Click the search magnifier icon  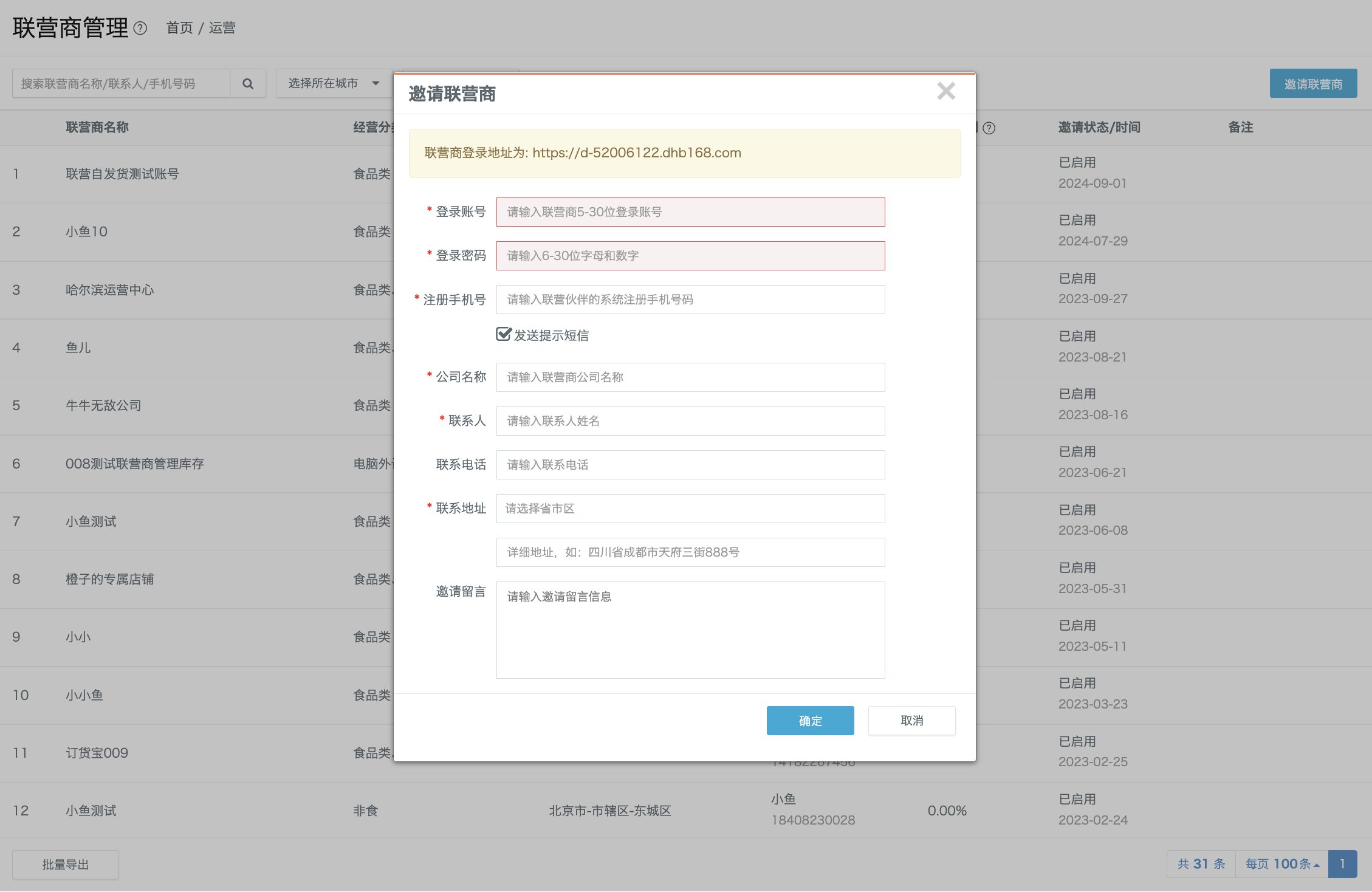(x=248, y=84)
